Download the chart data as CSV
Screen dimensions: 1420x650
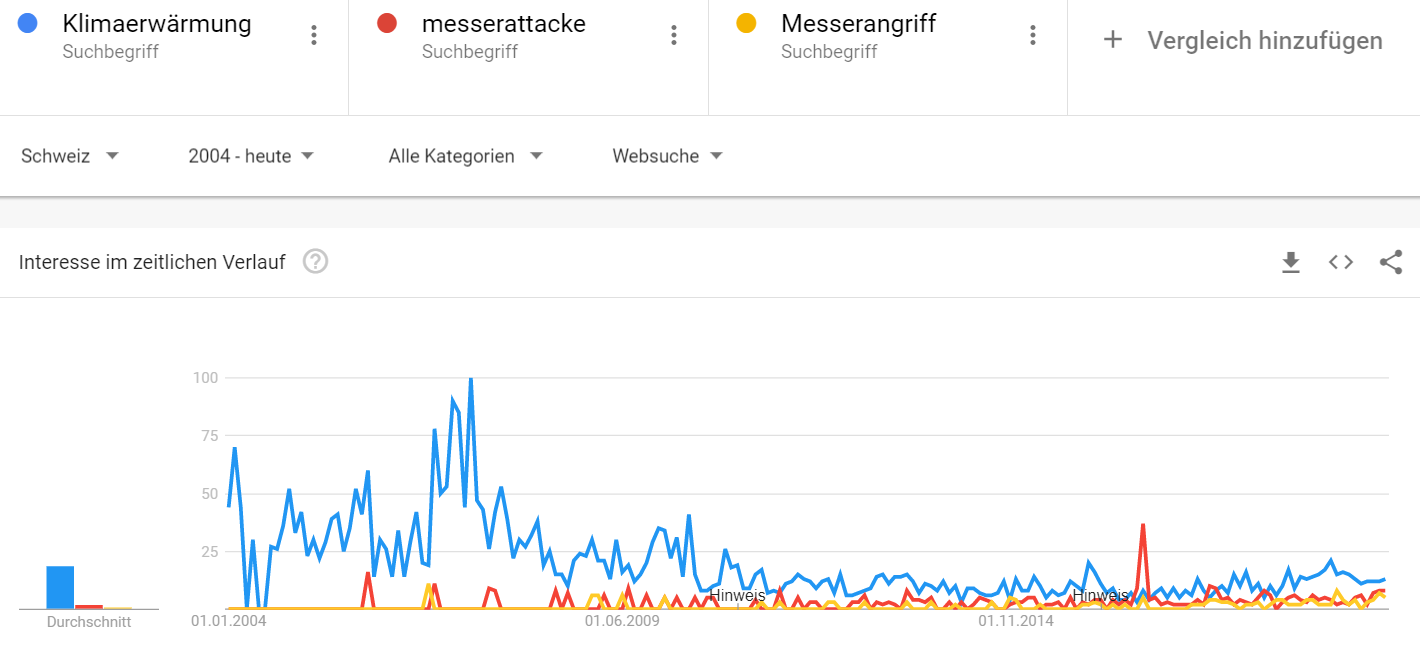pos(1291,262)
